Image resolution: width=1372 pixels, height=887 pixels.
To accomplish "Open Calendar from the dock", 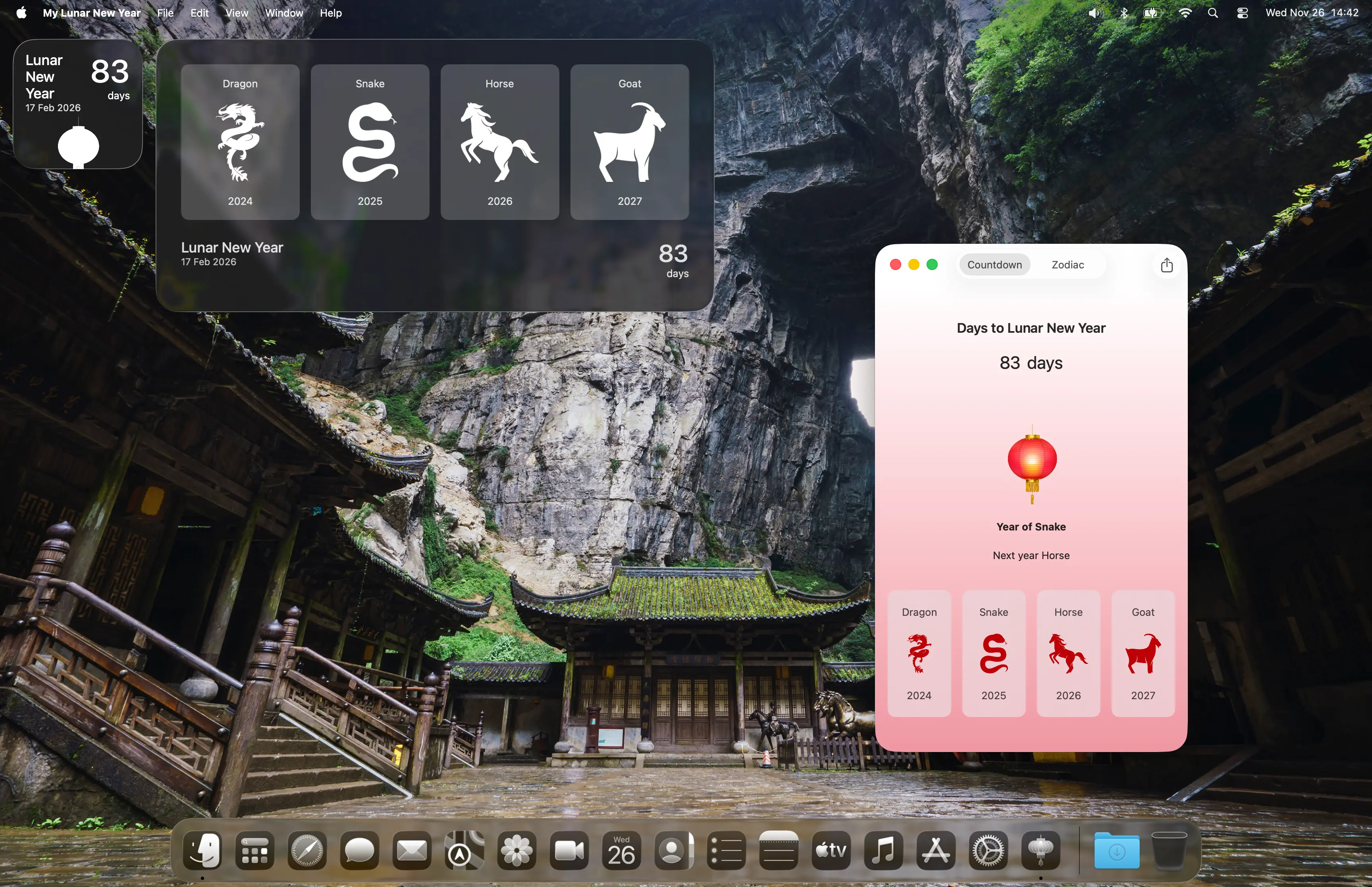I will coord(621,850).
